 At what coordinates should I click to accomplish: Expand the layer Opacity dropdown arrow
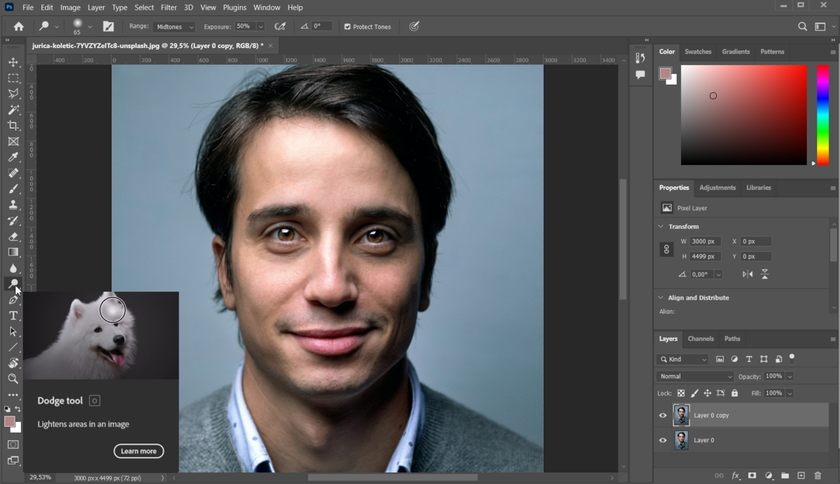click(788, 376)
